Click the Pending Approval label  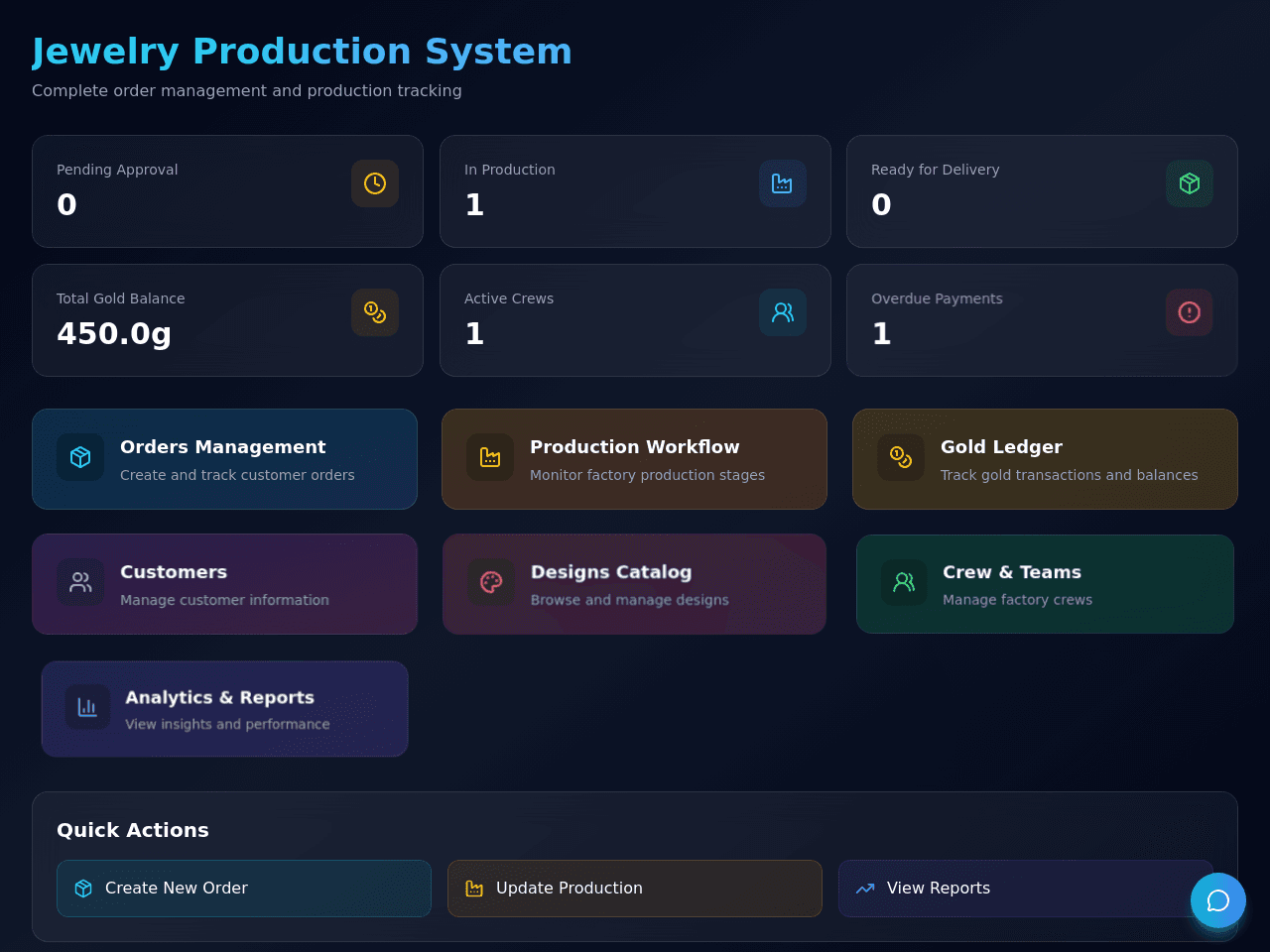117,170
